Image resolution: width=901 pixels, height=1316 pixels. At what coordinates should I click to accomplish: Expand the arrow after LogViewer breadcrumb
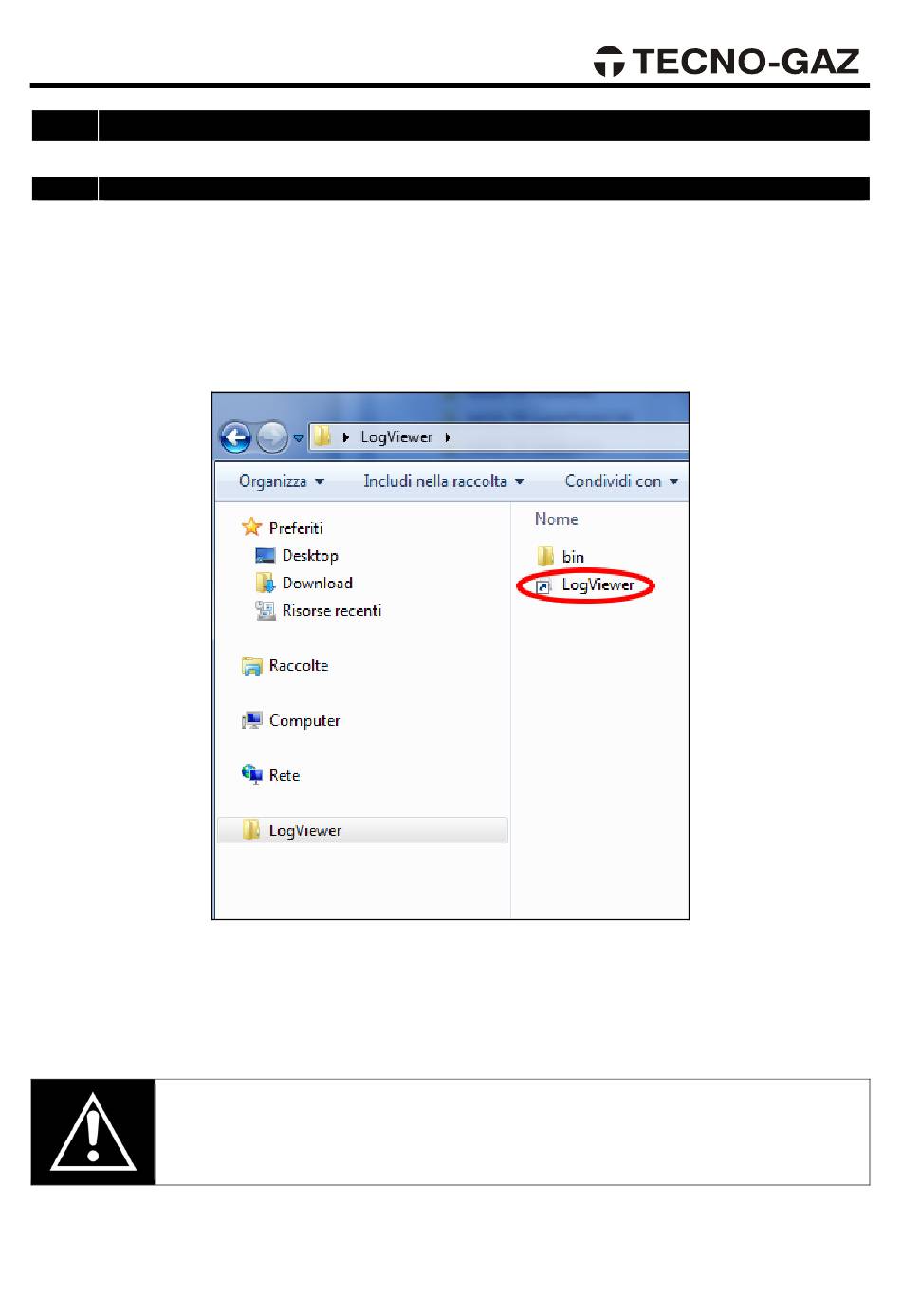pos(448,437)
